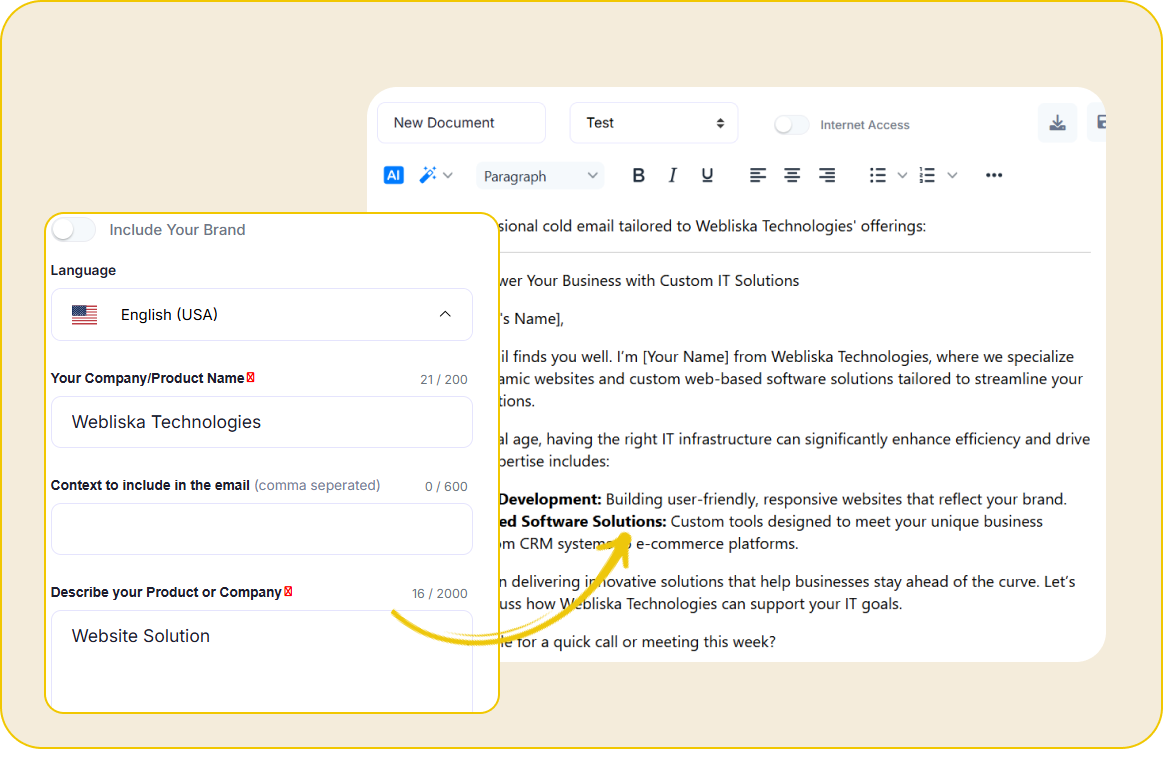Edit the Webliska Technologies company name field
This screenshot has height=763, width=1163.
click(x=262, y=422)
